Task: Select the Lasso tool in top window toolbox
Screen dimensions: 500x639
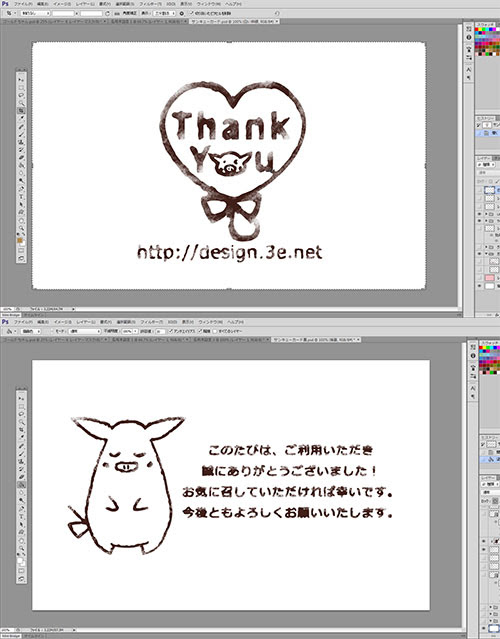Action: tap(22, 95)
